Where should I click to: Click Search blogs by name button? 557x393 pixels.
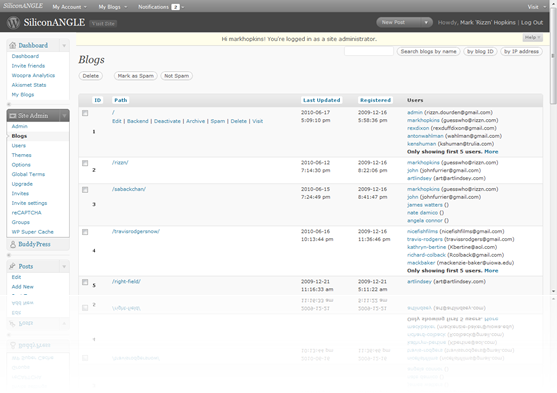[x=428, y=52]
